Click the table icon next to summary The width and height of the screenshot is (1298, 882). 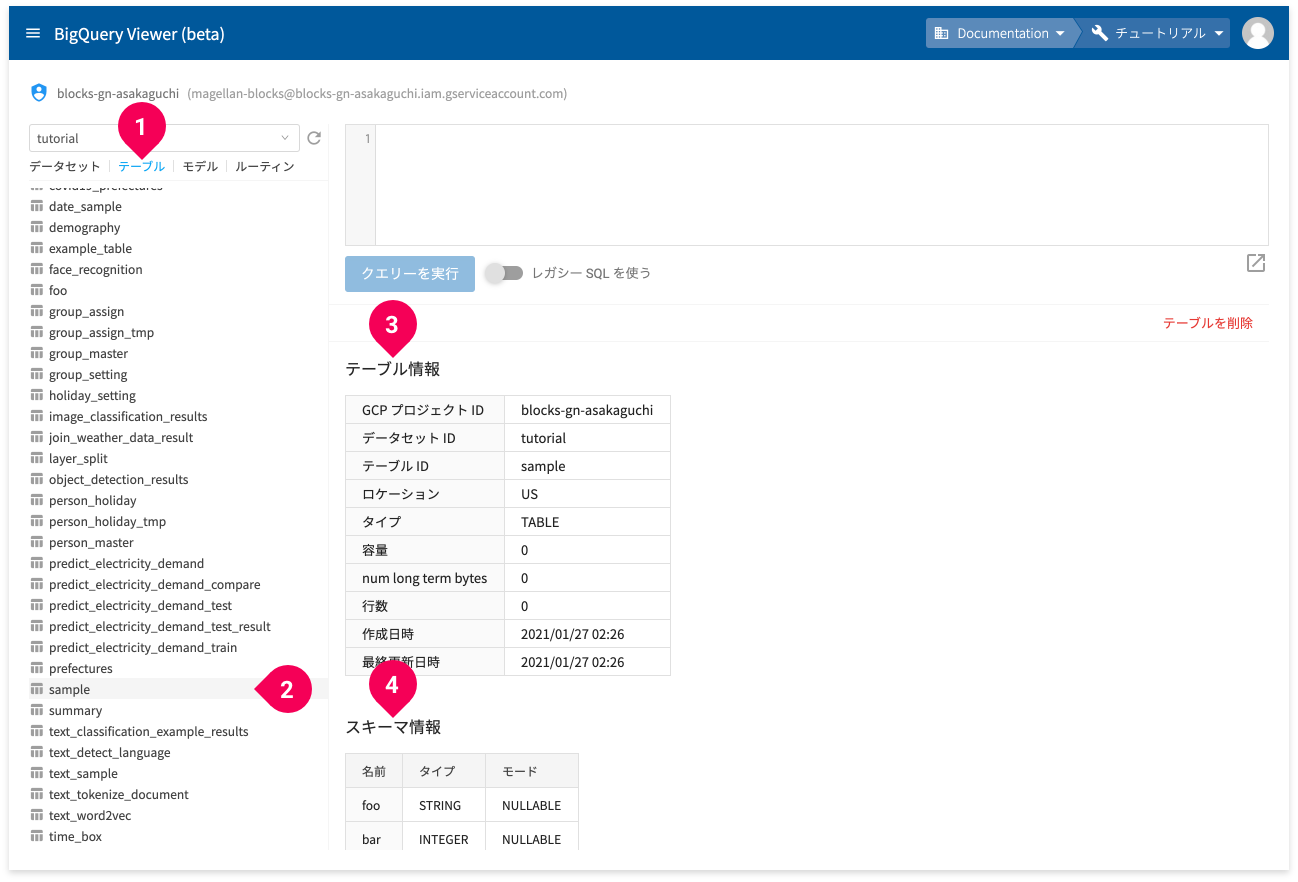click(x=37, y=710)
